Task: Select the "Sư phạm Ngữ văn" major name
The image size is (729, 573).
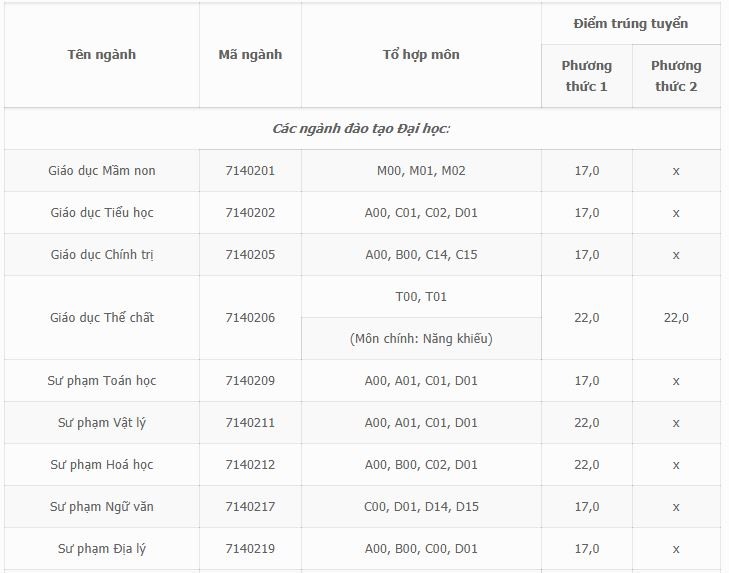Action: tap(102, 507)
